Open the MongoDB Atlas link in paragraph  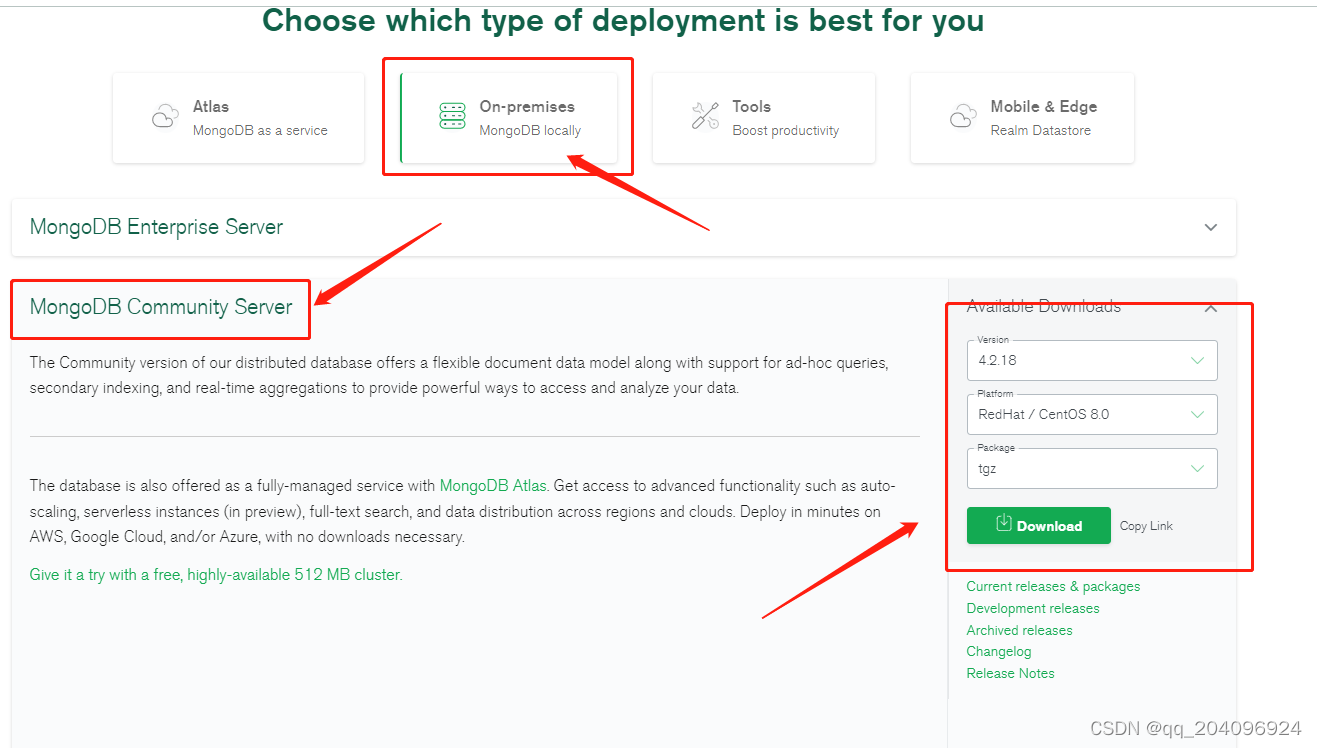[x=493, y=486]
